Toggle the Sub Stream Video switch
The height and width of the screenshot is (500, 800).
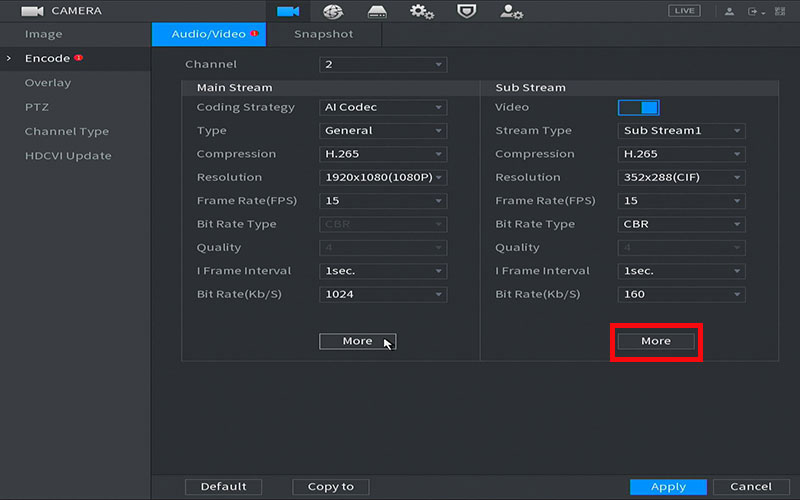(638, 107)
